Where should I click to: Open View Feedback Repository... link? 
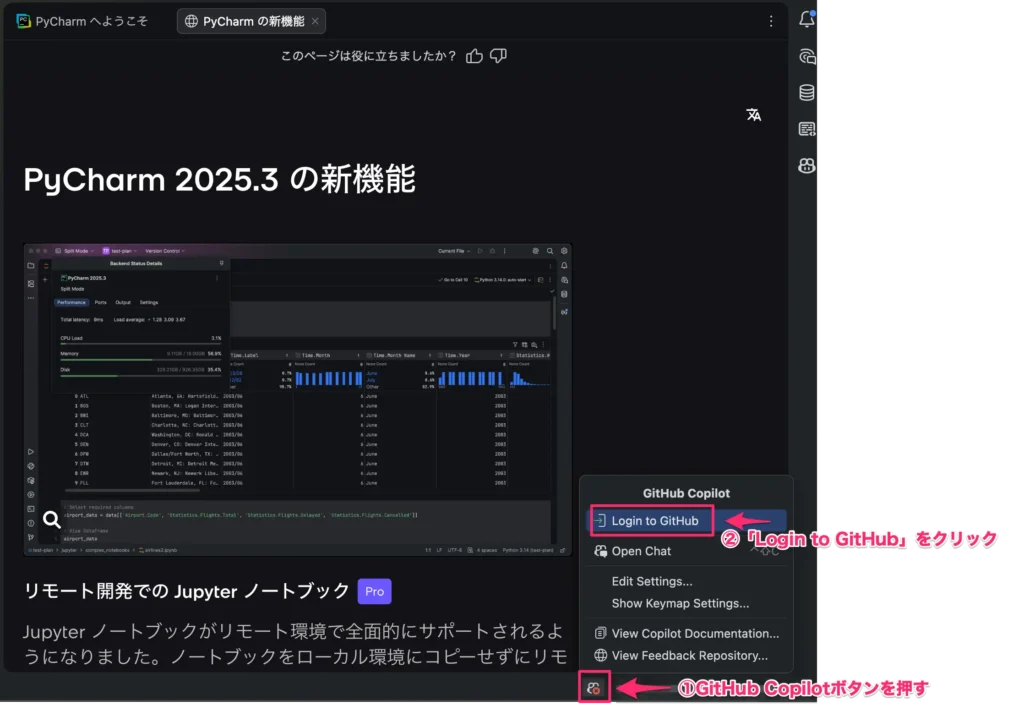(x=689, y=655)
